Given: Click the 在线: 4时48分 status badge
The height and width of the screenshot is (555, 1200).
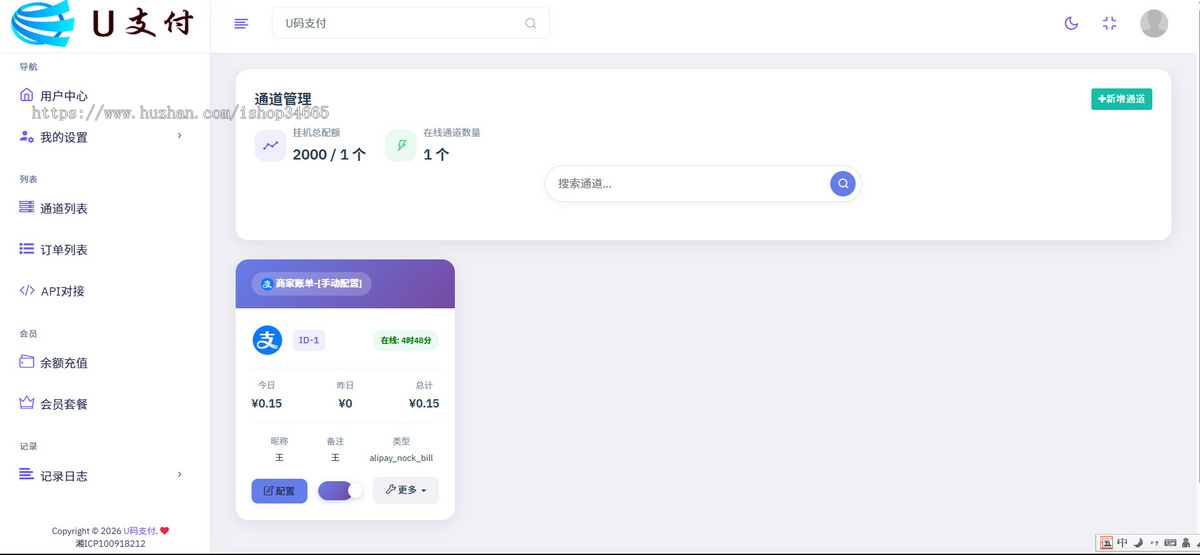Looking at the screenshot, I should (406, 340).
